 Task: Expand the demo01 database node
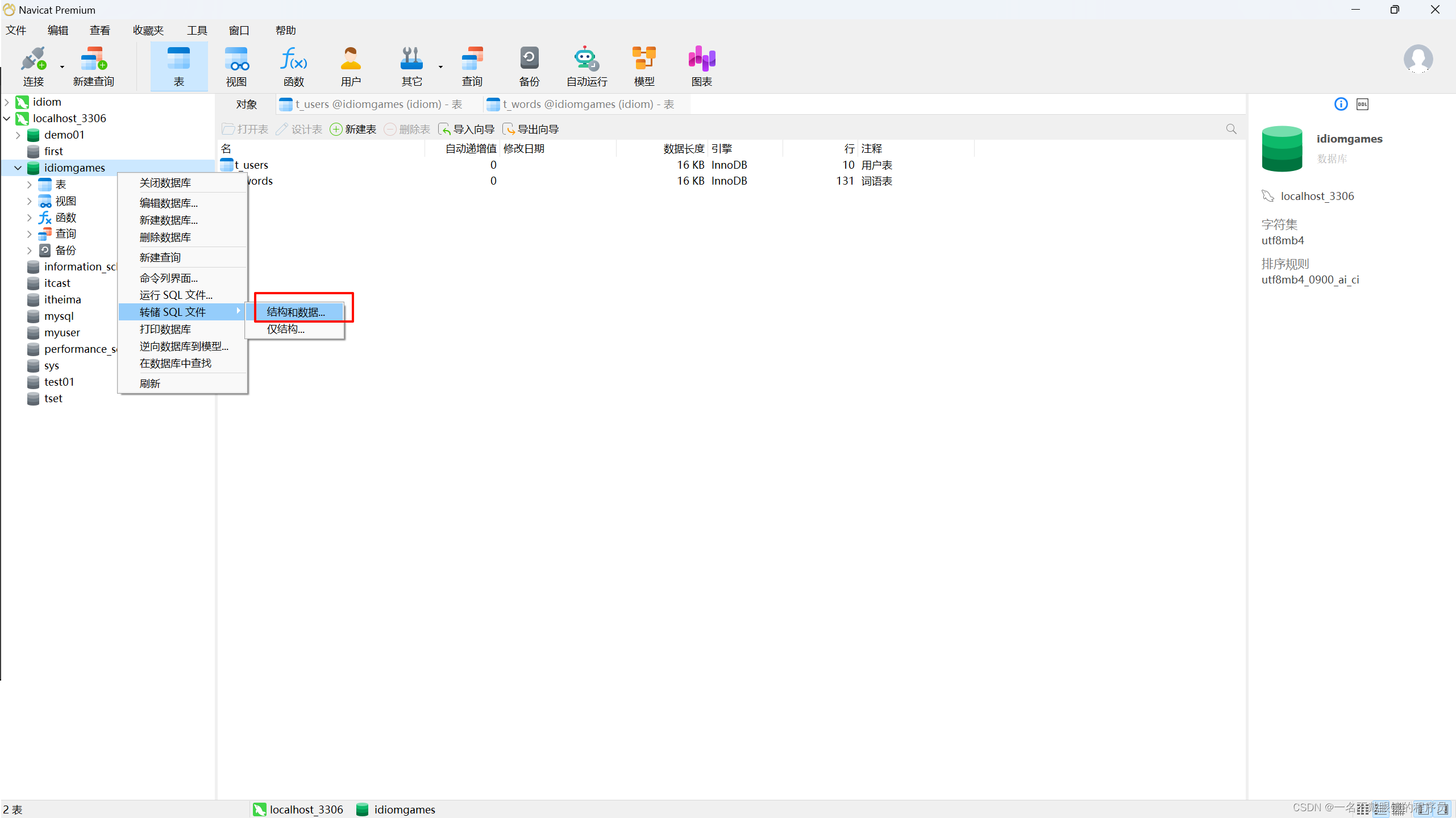18,135
